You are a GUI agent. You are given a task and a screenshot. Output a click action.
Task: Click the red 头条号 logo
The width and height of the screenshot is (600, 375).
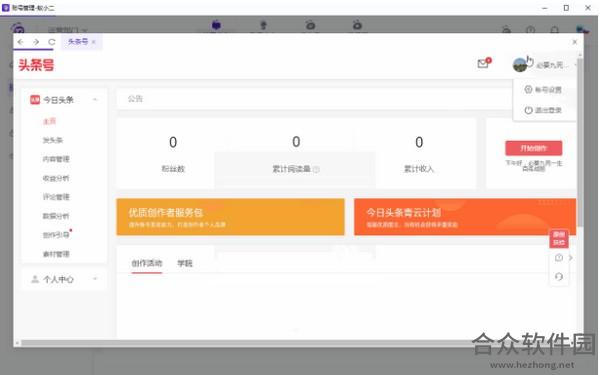click(x=36, y=65)
